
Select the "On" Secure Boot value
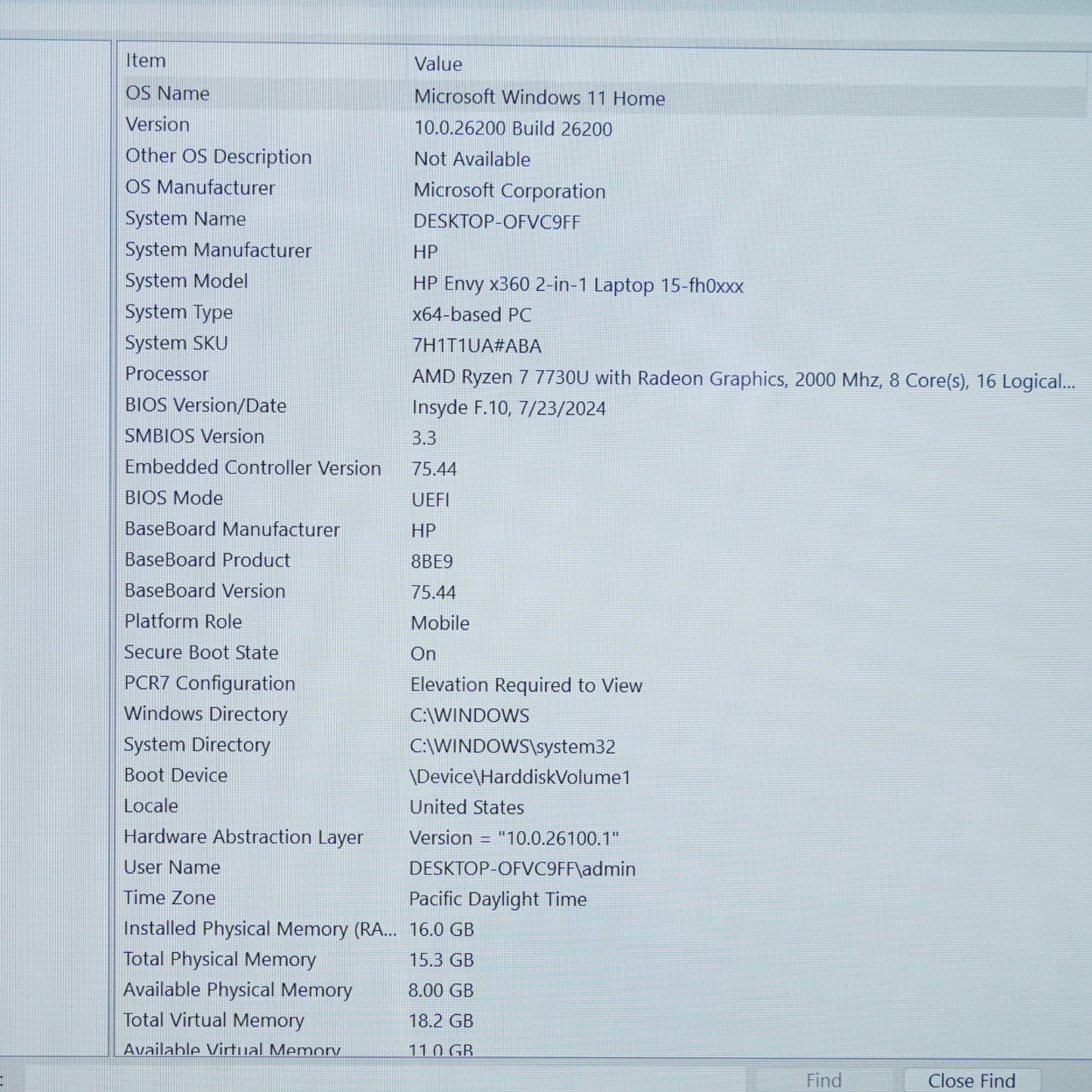423,654
